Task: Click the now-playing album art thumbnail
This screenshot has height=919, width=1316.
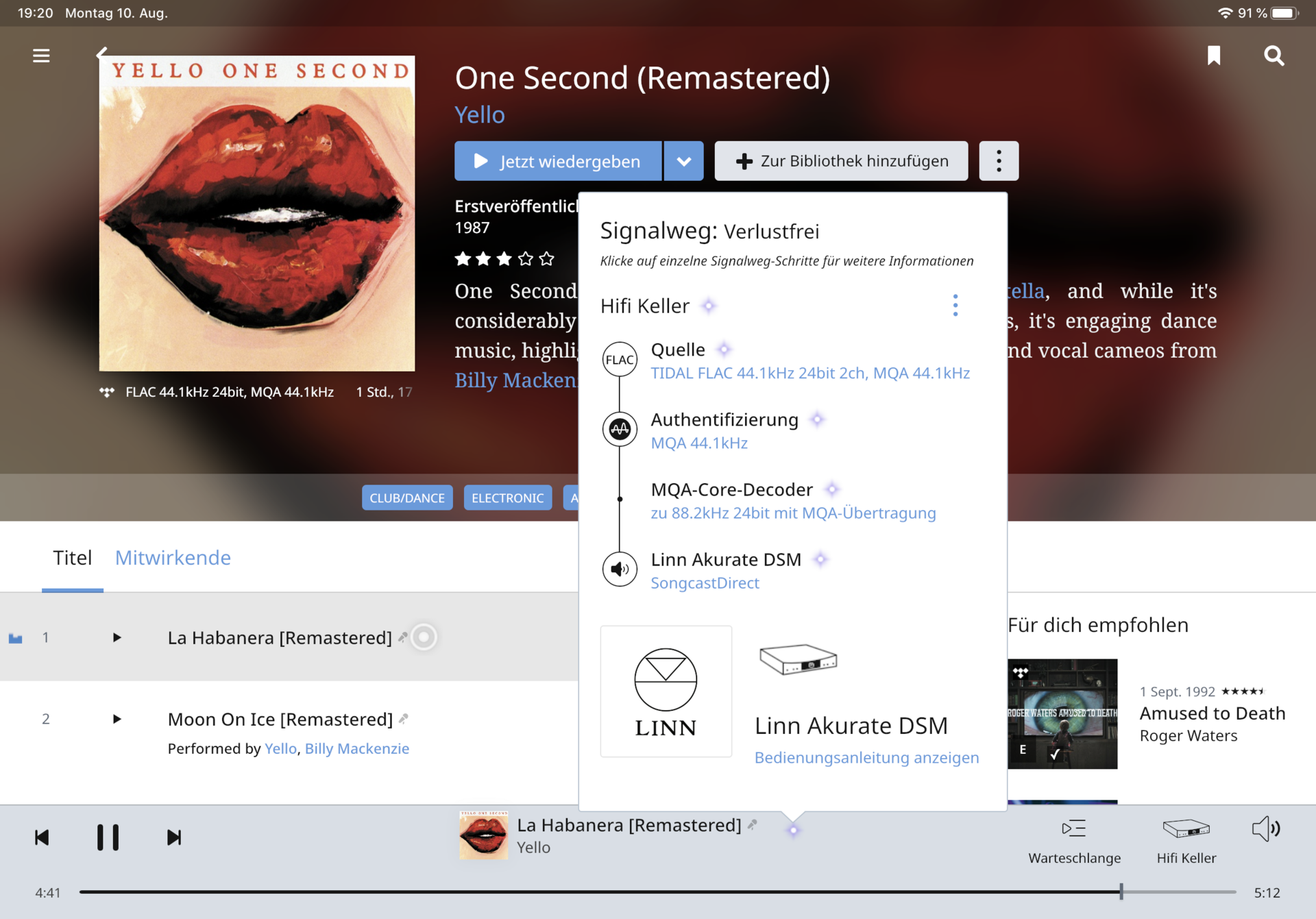Action: coord(483,835)
